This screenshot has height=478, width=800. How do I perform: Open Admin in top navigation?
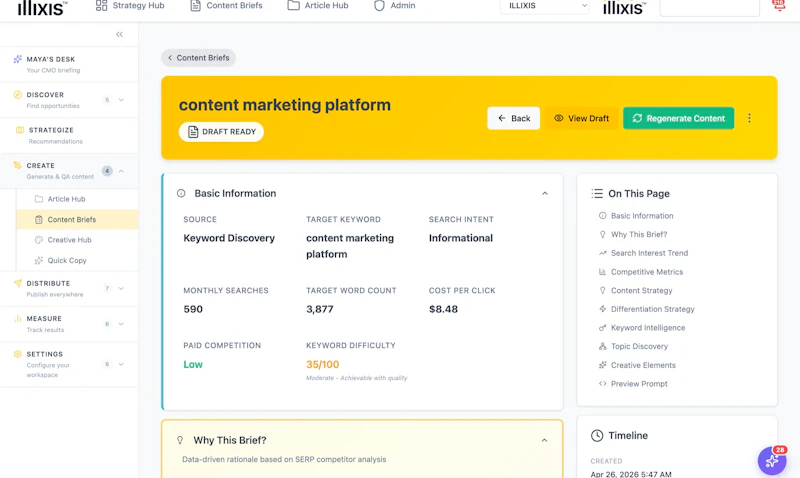coord(395,6)
